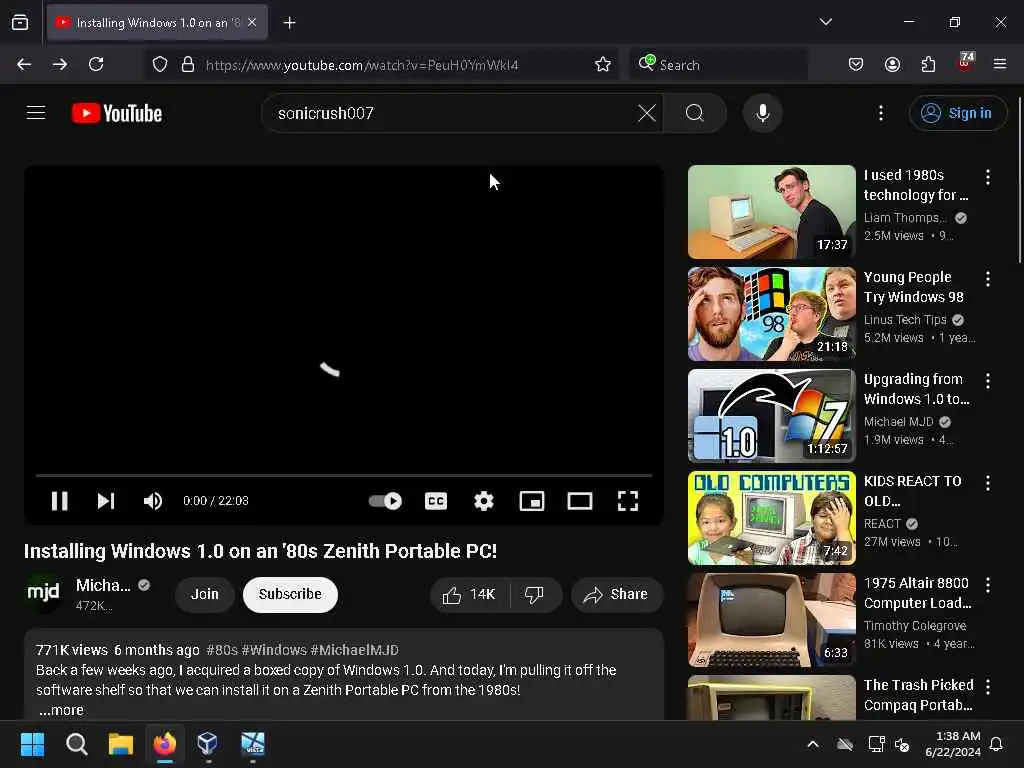1024x768 pixels.
Task: Start voice search with the microphone
Action: 762,113
